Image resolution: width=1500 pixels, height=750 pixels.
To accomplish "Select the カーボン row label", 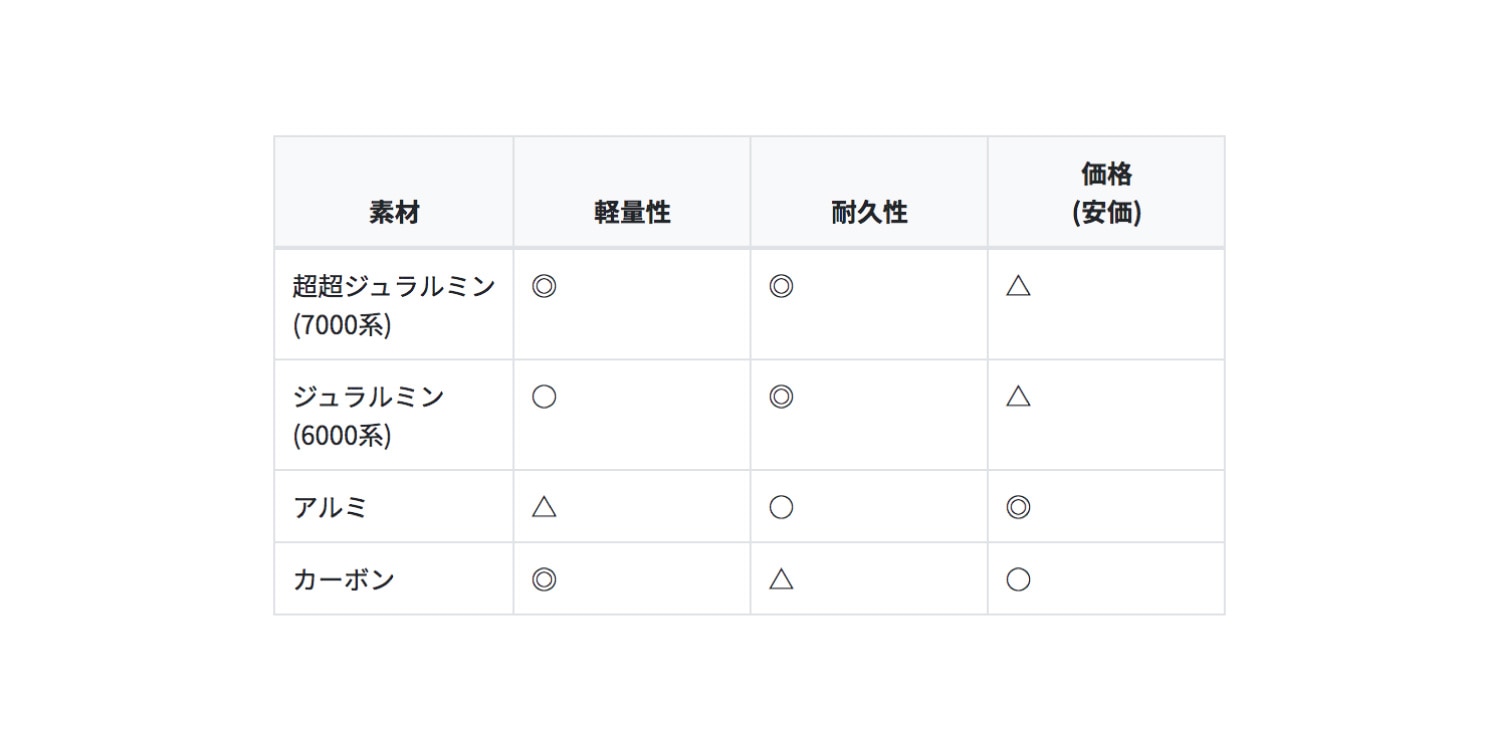I will point(344,579).
